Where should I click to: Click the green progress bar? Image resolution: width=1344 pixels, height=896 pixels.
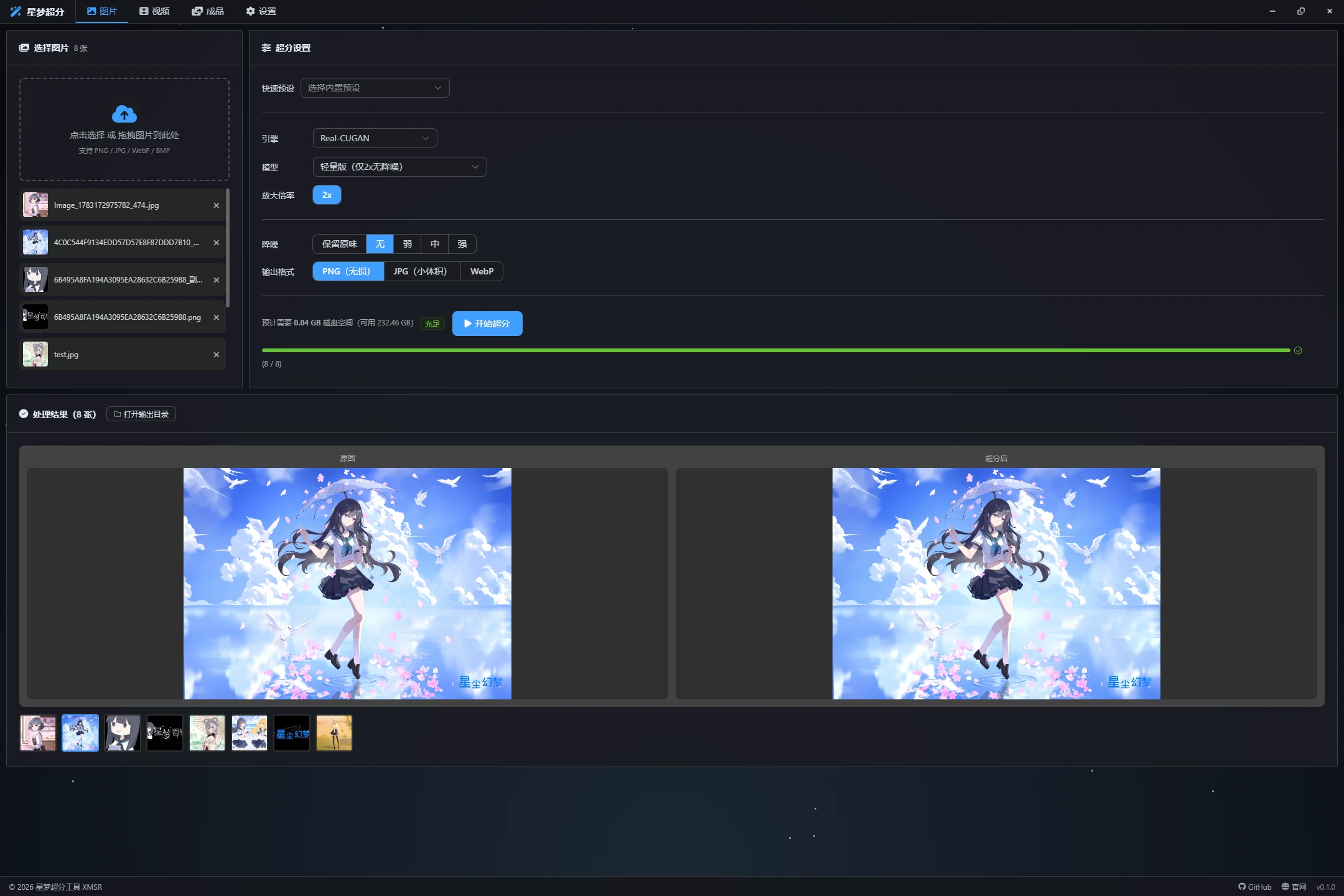click(x=776, y=350)
